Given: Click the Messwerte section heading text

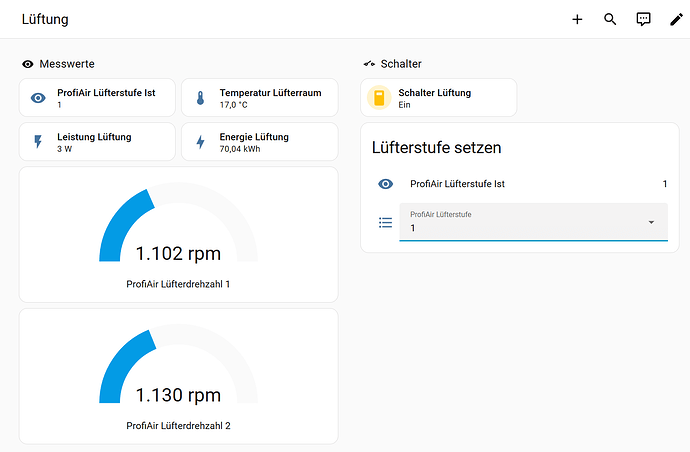Looking at the screenshot, I should point(67,64).
